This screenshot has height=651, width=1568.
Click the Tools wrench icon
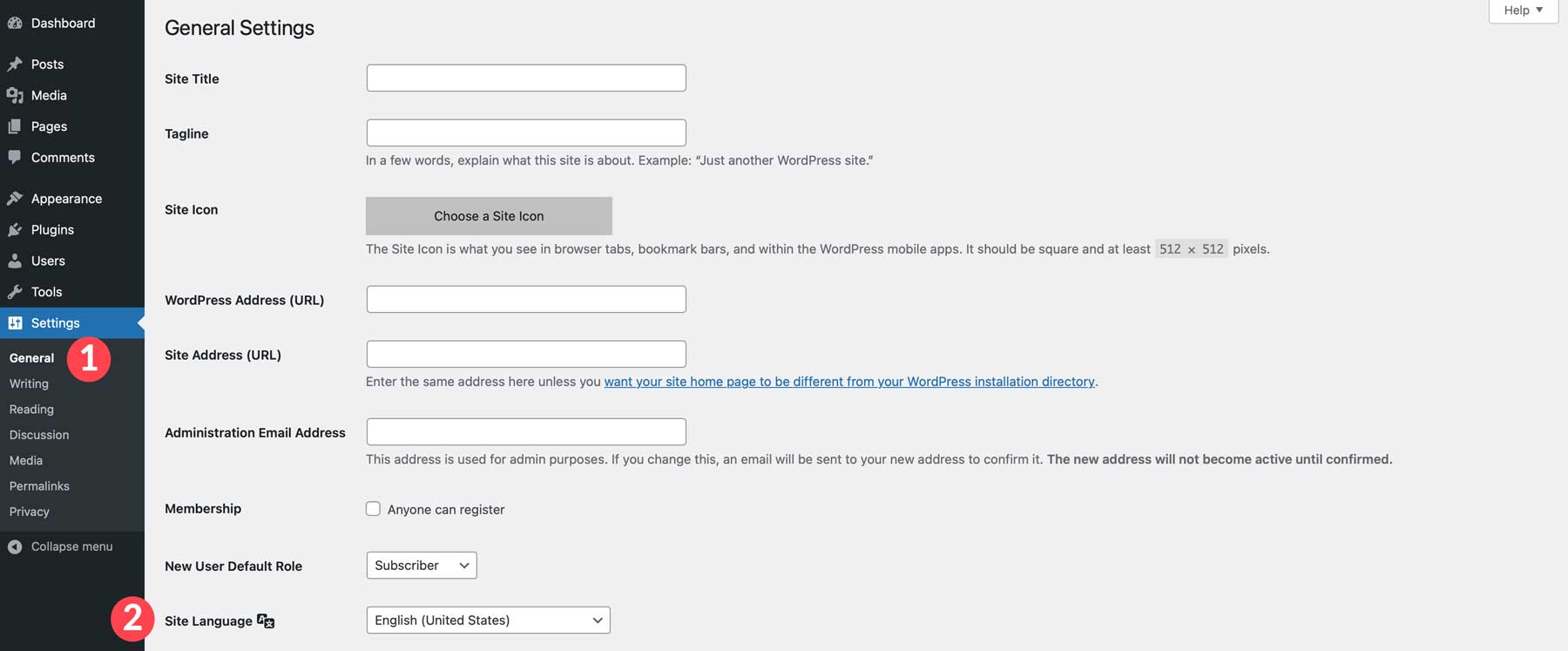[x=15, y=292]
